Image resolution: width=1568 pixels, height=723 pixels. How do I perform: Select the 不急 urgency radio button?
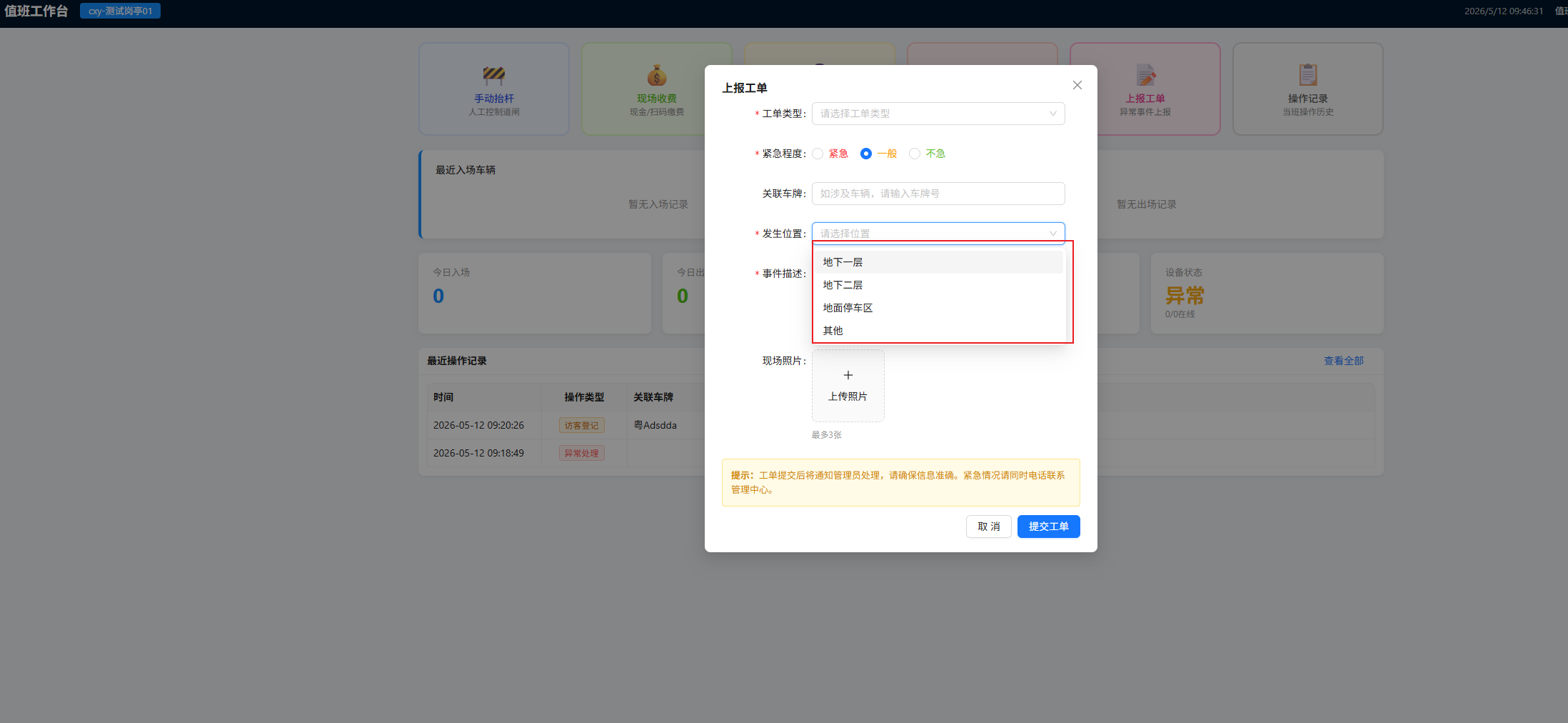coord(915,154)
